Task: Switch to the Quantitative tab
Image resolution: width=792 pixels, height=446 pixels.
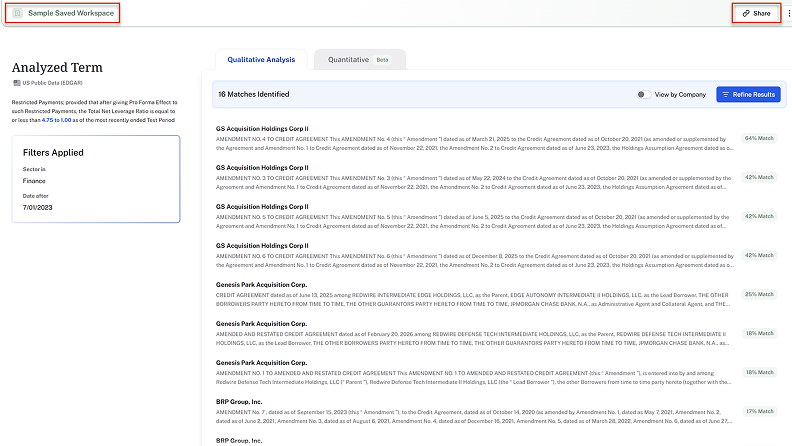Action: [x=359, y=60]
